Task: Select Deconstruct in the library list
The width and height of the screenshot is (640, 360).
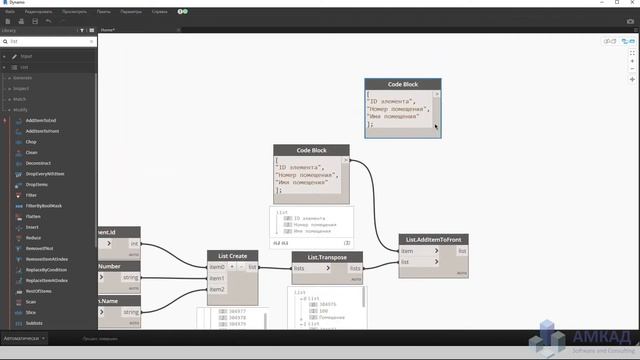Action: 38,163
